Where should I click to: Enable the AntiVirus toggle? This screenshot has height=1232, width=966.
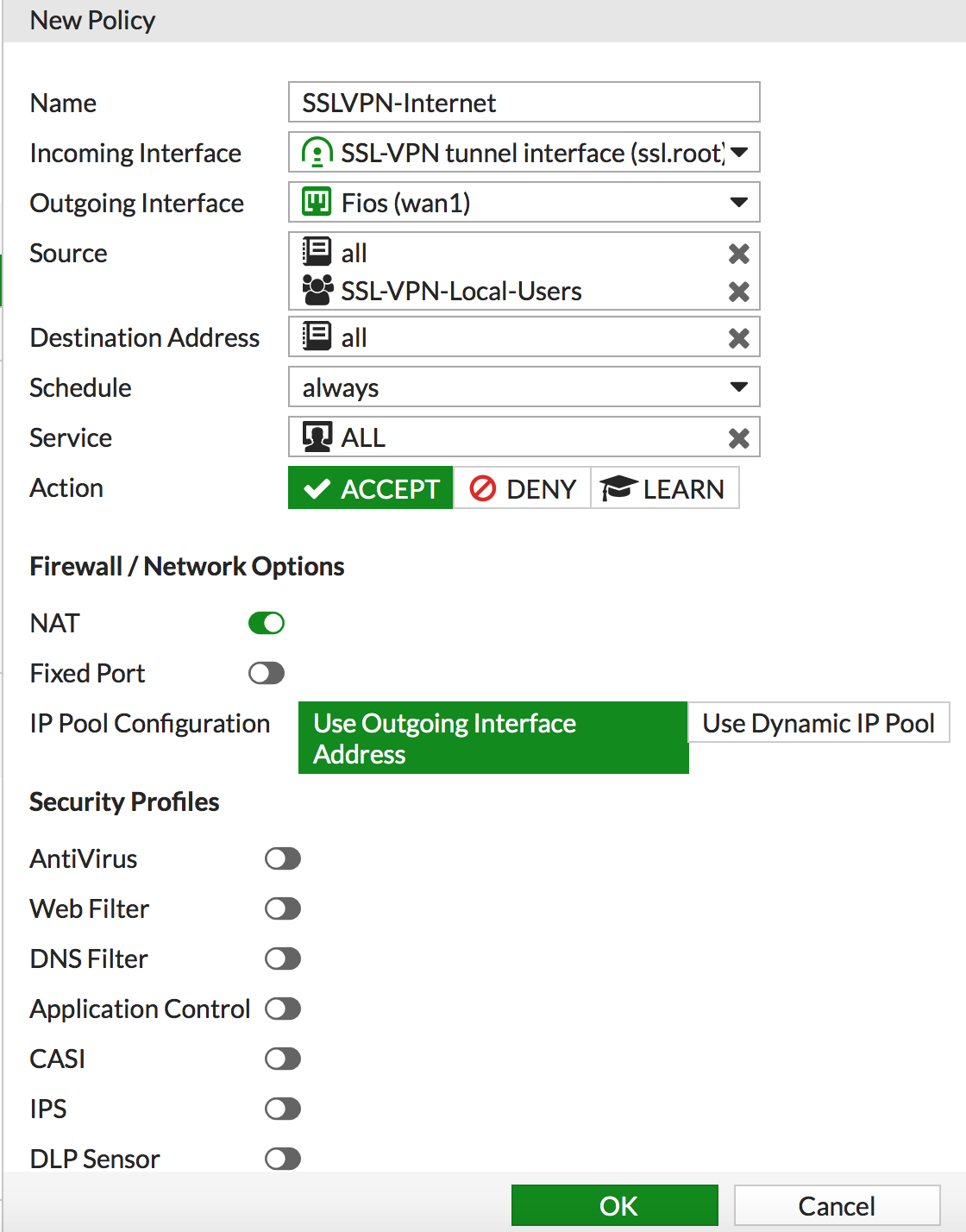(x=283, y=858)
